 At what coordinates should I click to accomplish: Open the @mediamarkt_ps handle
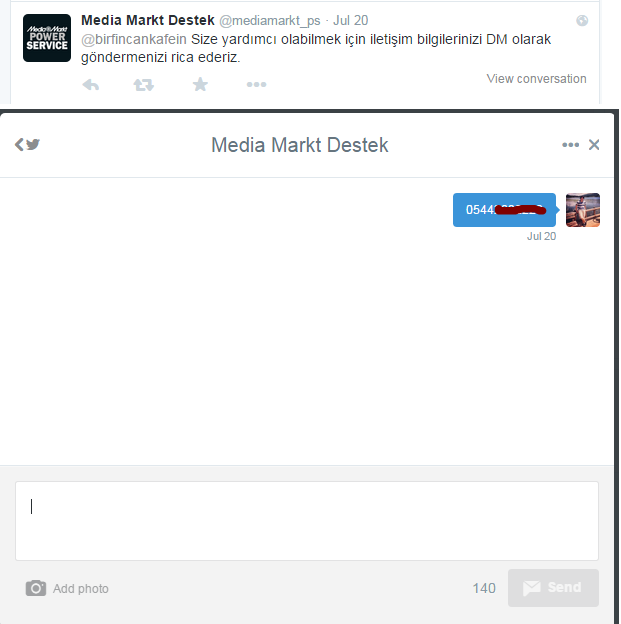point(269,21)
